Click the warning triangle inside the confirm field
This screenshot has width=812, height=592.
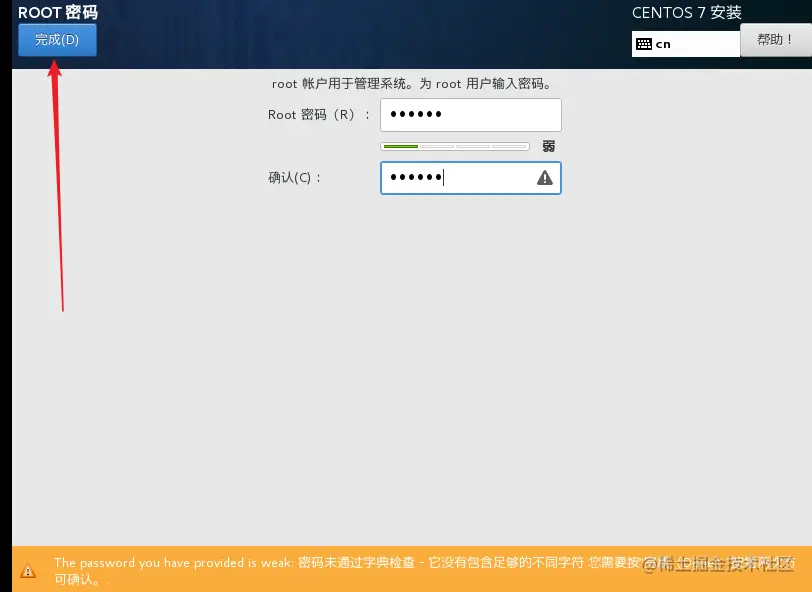[545, 178]
